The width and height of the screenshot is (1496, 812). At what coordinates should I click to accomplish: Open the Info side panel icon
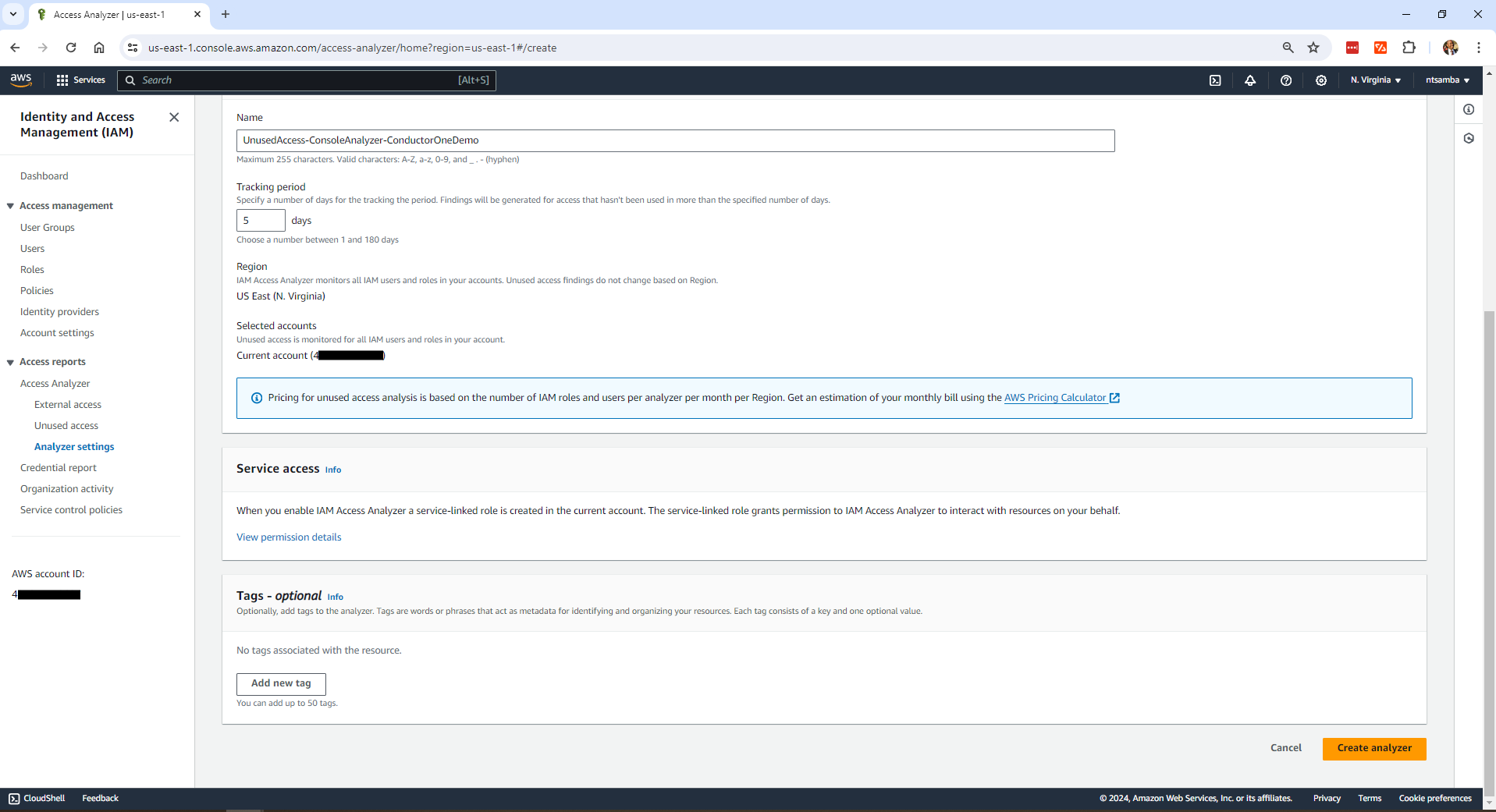pyautogui.click(x=1469, y=109)
